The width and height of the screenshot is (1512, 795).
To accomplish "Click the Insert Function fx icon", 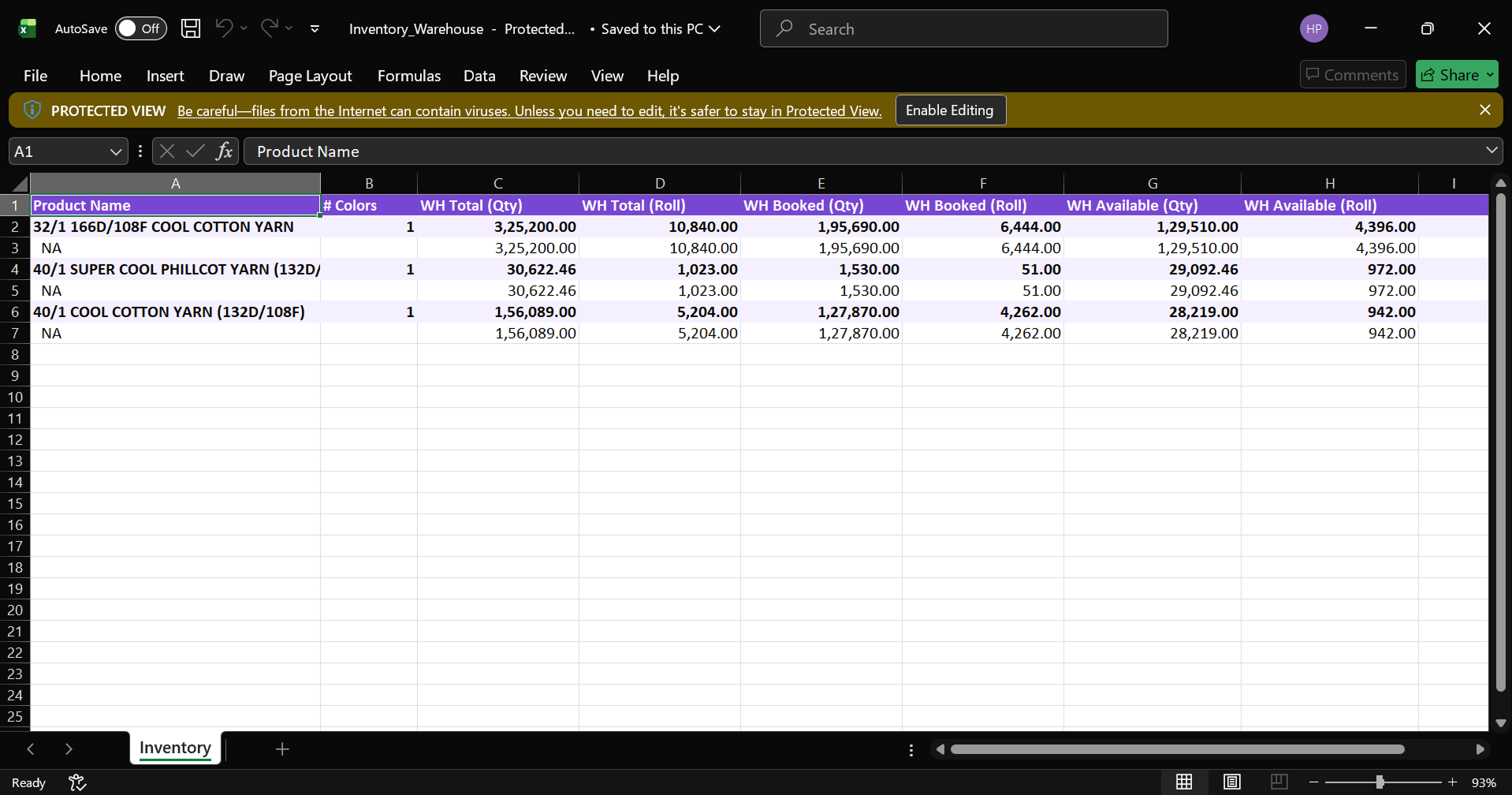I will pyautogui.click(x=224, y=151).
